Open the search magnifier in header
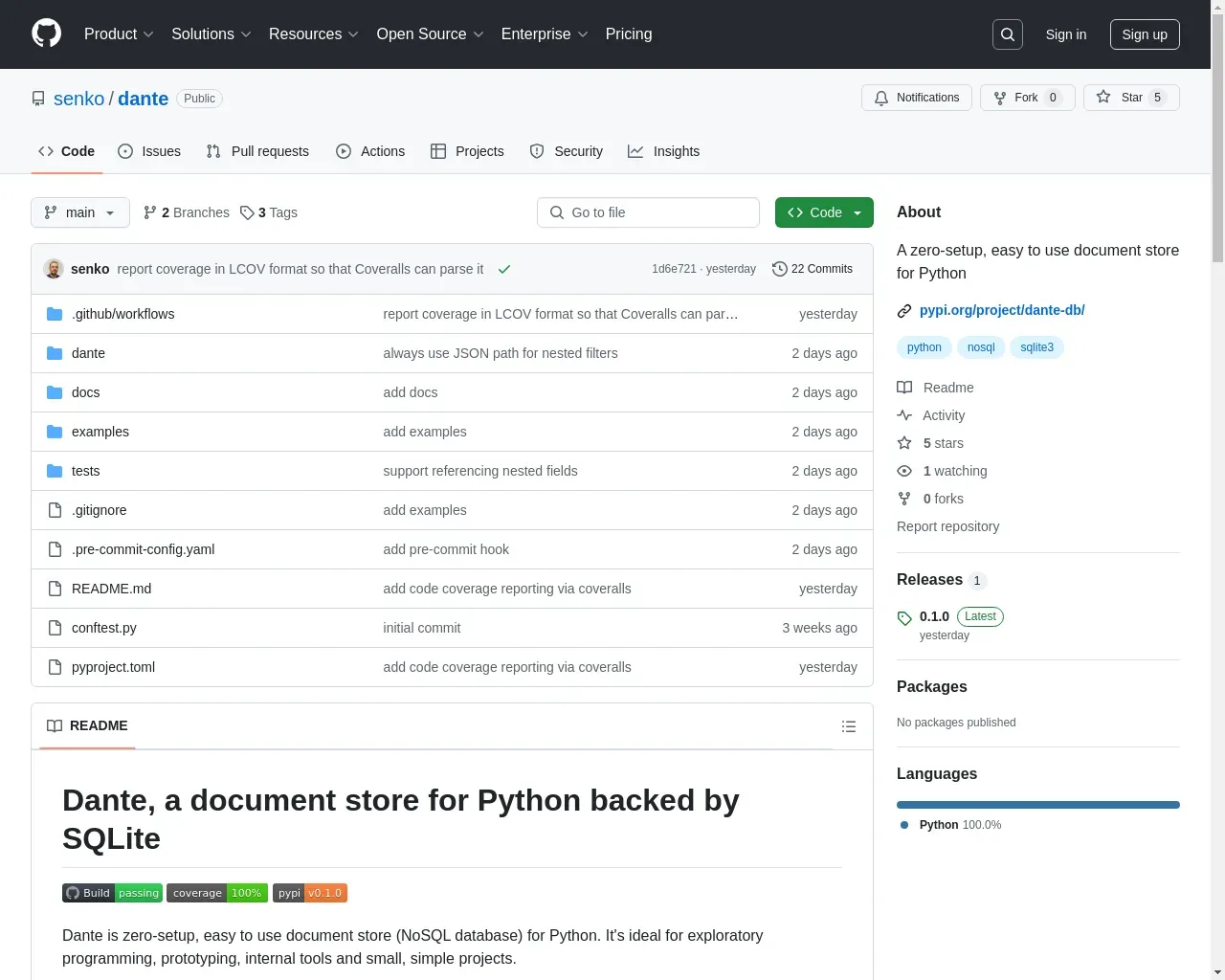1225x980 pixels. (1008, 34)
